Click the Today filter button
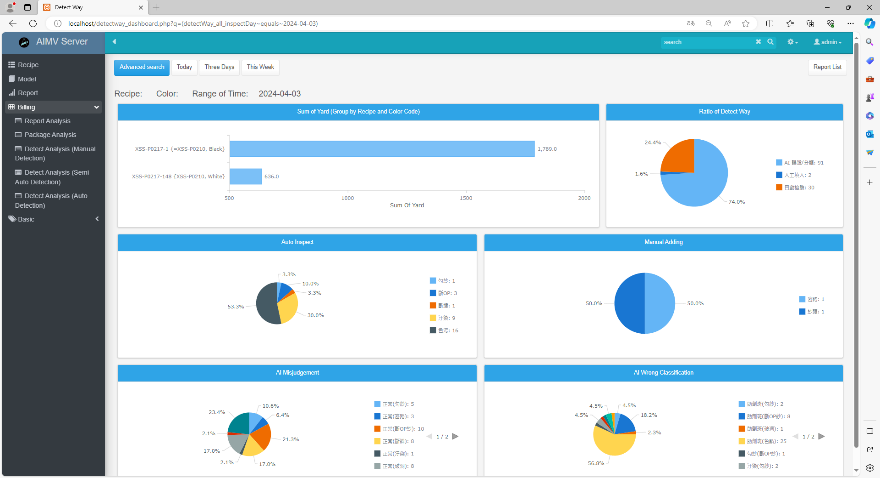The width and height of the screenshot is (880, 478). coord(184,67)
